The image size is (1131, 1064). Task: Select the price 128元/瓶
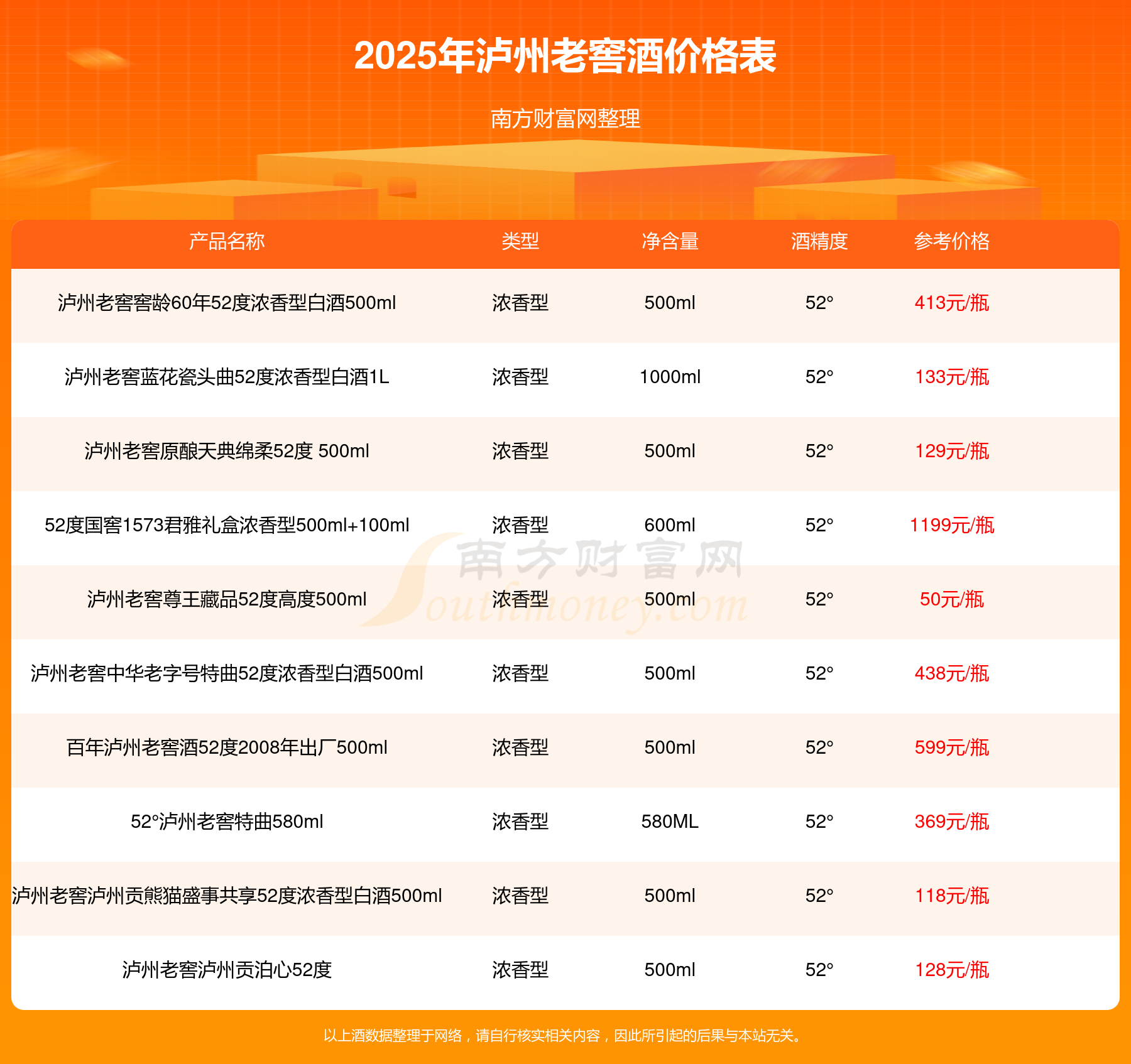952,970
